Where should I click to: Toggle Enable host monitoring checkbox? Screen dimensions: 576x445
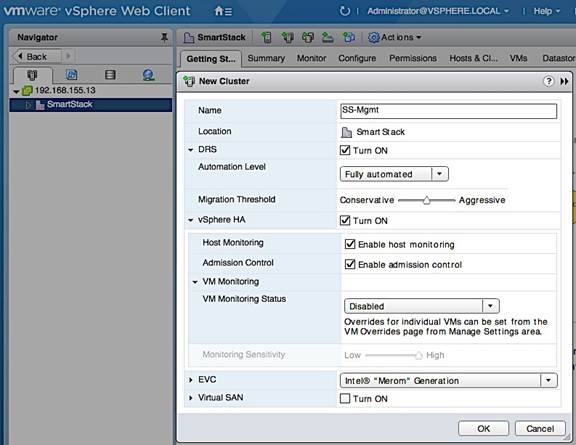coord(350,244)
